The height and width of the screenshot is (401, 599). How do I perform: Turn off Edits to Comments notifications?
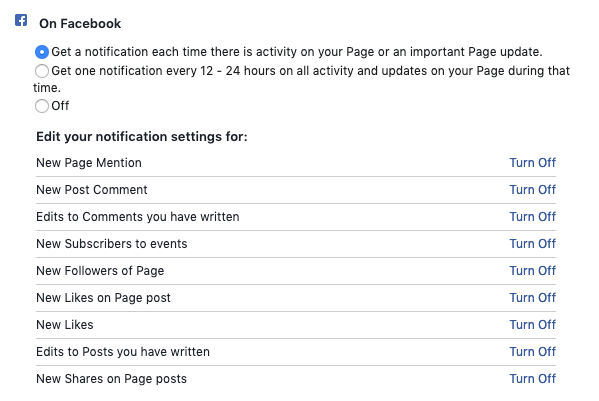(533, 217)
